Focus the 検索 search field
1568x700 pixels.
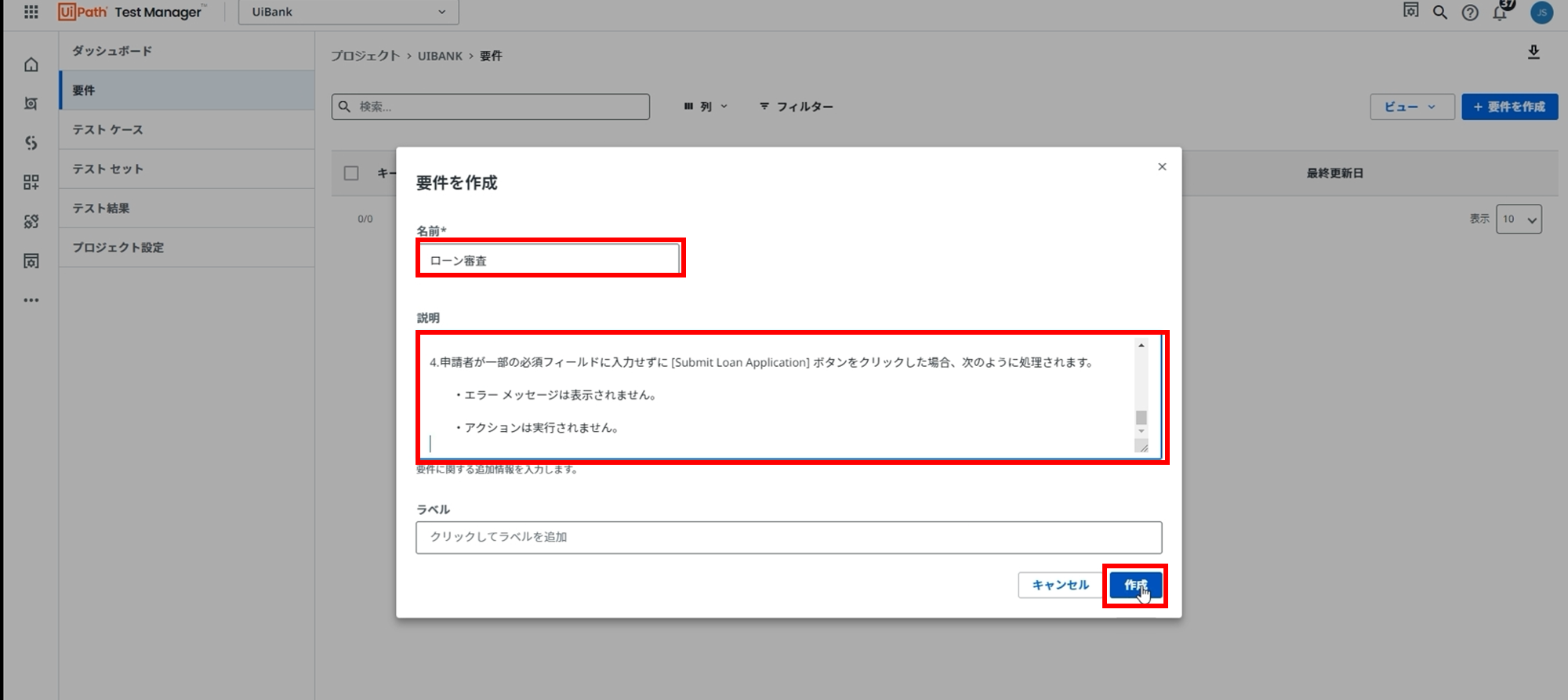[x=491, y=107]
